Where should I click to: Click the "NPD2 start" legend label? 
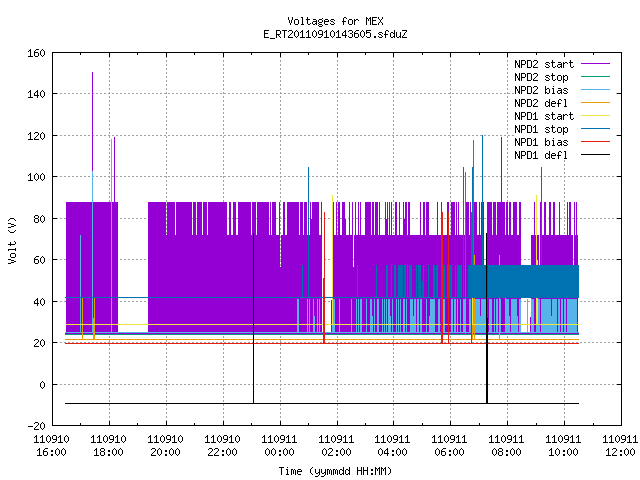tap(544, 64)
